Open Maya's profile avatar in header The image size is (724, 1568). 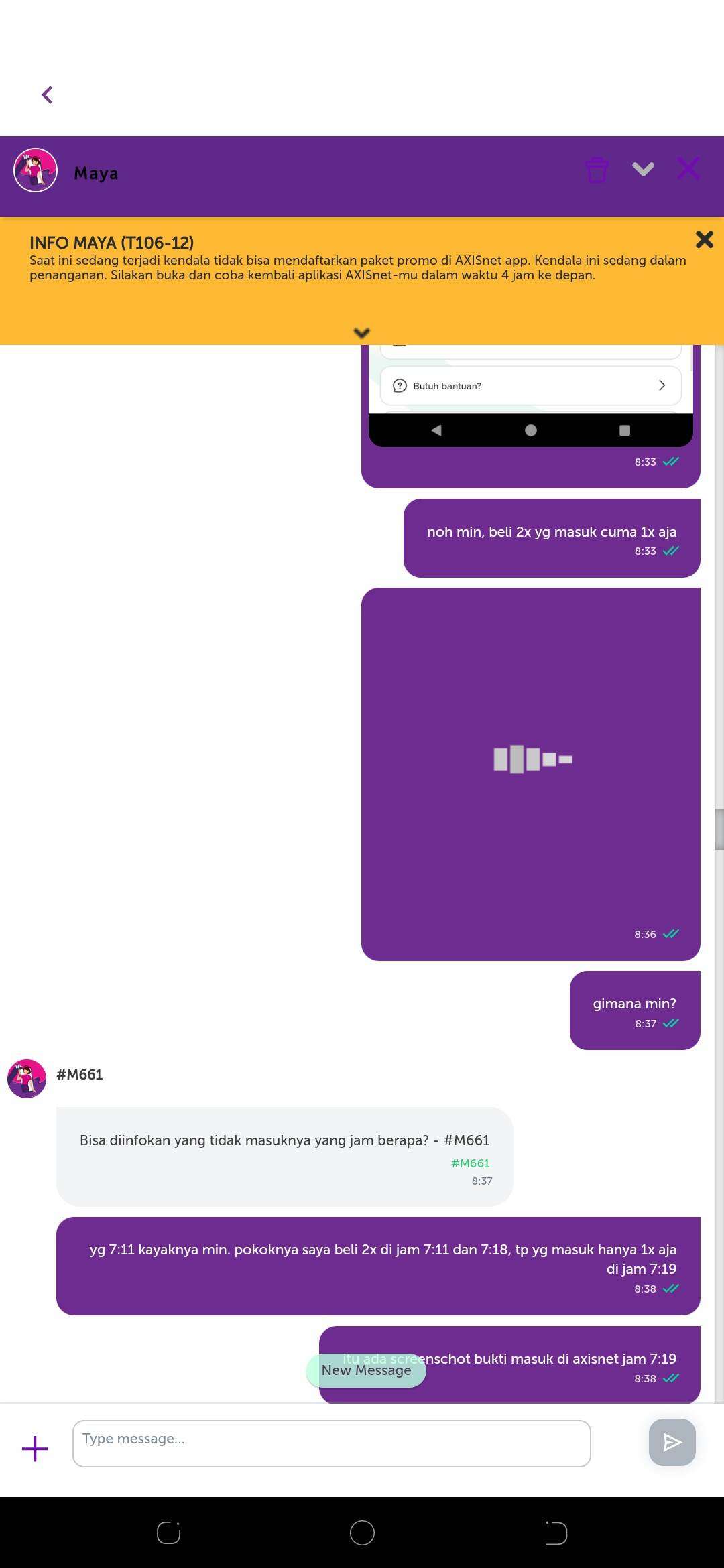36,170
